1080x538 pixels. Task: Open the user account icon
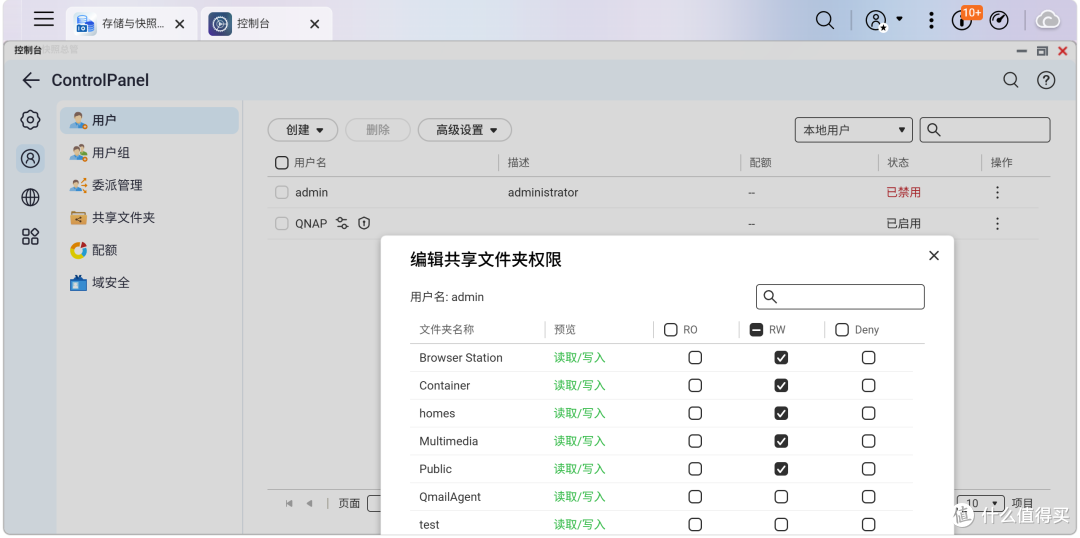[x=876, y=21]
